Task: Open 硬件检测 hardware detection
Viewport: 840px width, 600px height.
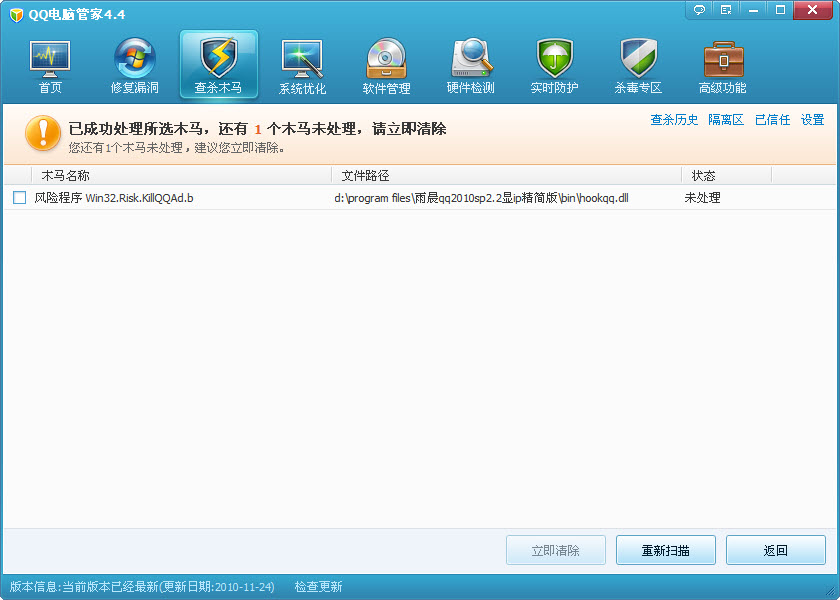Action: (x=470, y=66)
